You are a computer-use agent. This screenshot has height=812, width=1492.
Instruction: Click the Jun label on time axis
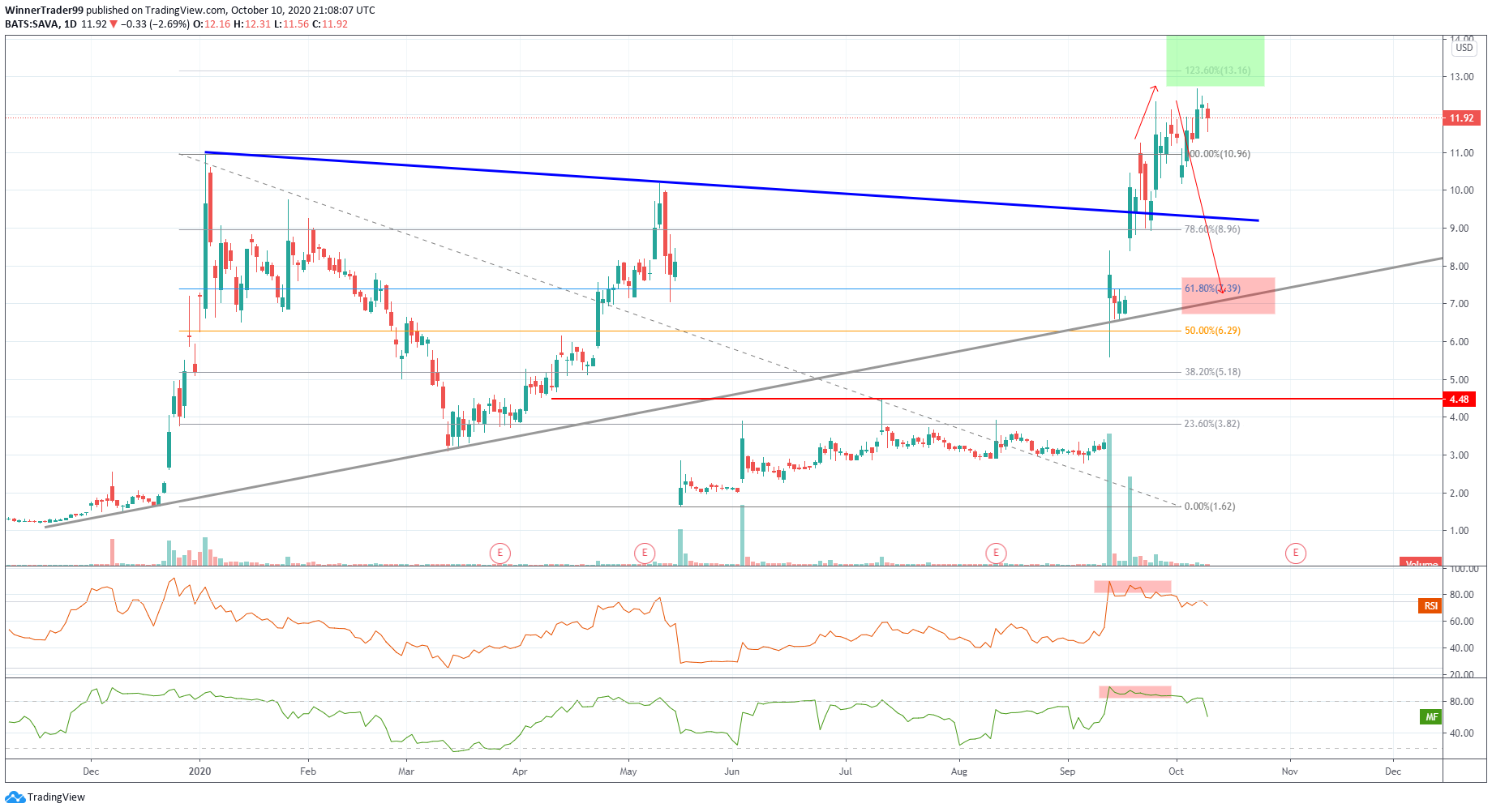pyautogui.click(x=731, y=771)
